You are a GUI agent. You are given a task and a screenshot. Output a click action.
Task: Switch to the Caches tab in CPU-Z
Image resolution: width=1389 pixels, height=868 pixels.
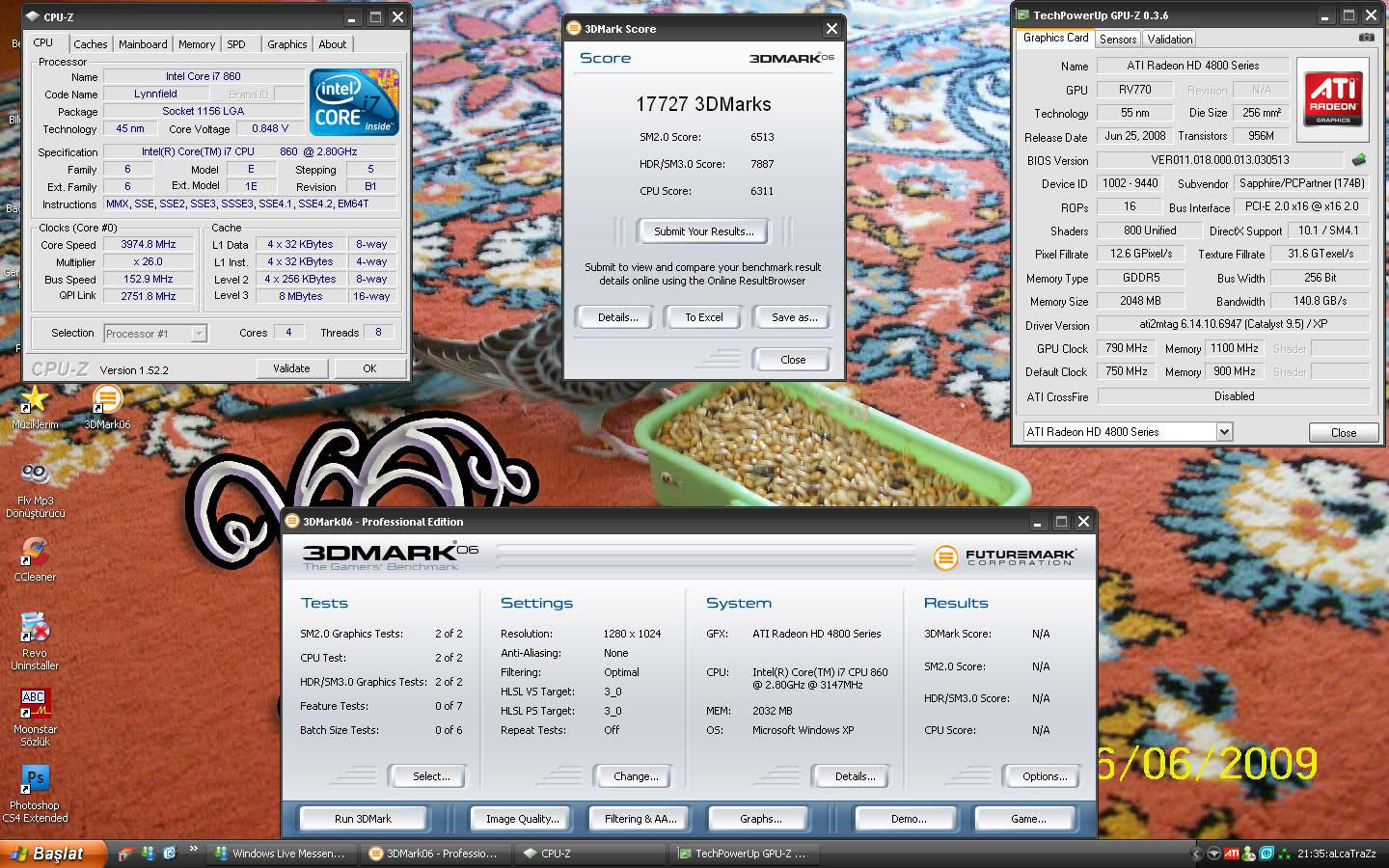pyautogui.click(x=91, y=44)
